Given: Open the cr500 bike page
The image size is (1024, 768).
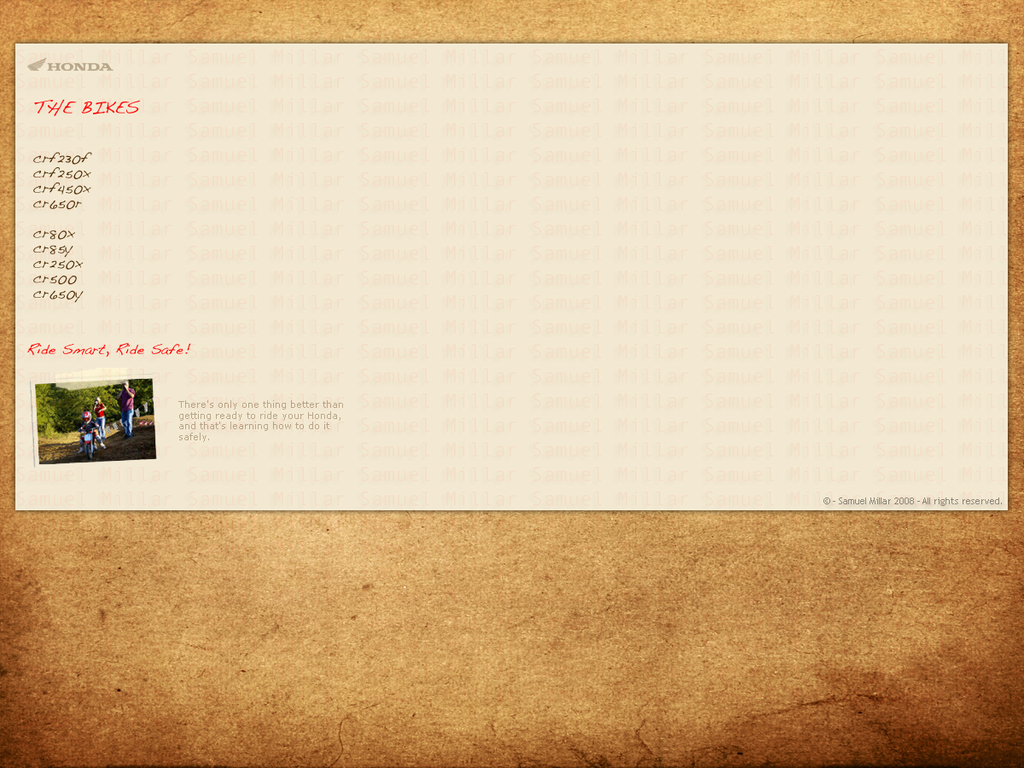Looking at the screenshot, I should [54, 279].
